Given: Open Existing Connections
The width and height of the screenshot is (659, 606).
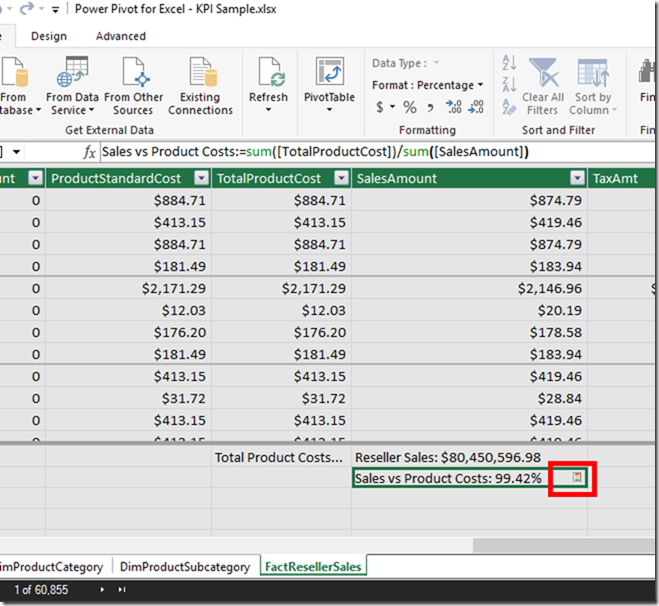Looking at the screenshot, I should click(x=200, y=86).
